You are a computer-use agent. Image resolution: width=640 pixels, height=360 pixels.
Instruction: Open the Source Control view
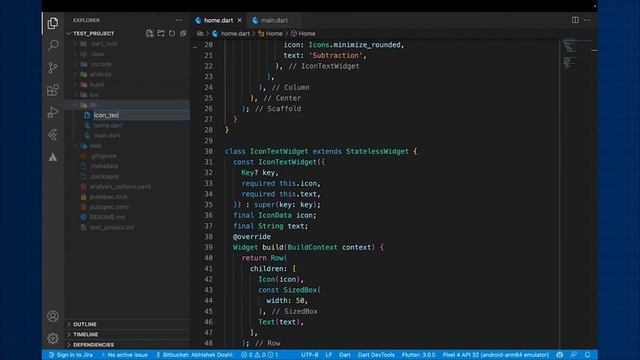(x=53, y=67)
